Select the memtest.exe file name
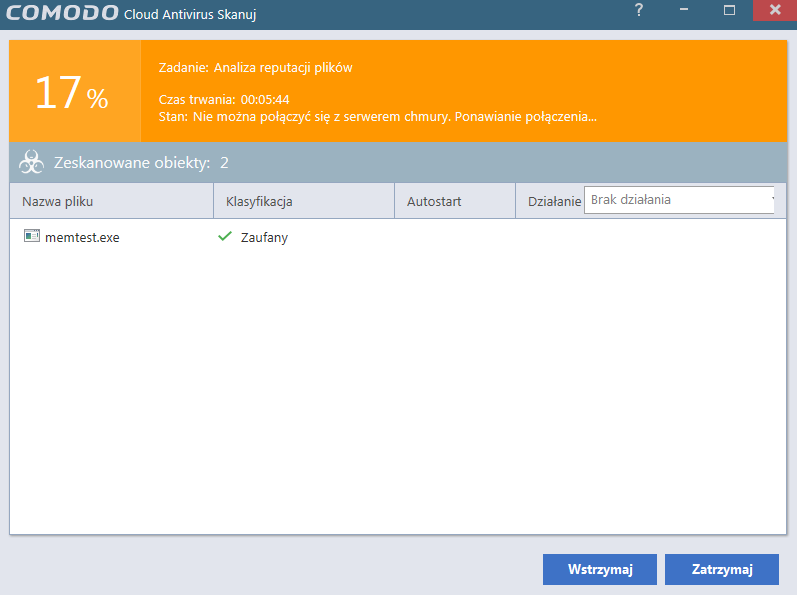Screen dimensions: 797x595 82,237
